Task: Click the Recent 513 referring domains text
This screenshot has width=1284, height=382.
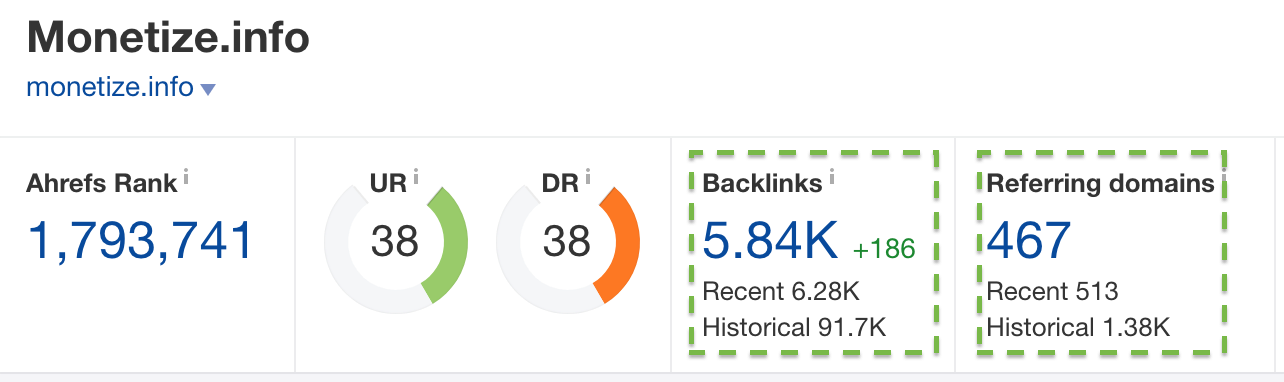Action: (x=1052, y=292)
